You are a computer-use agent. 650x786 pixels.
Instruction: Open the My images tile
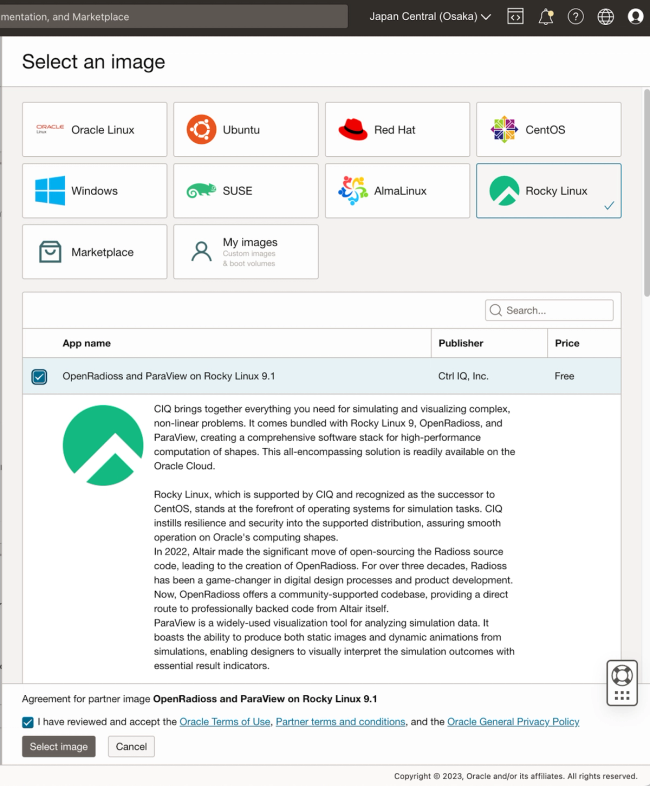(246, 252)
